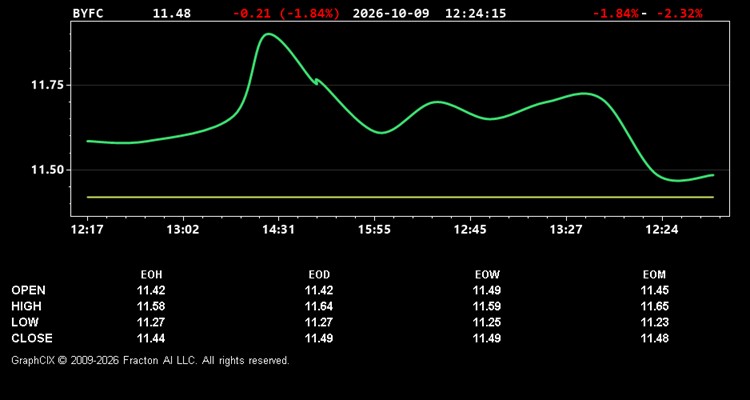Click the LOW row label
Screen dimensions: 750x400
coord(25,322)
